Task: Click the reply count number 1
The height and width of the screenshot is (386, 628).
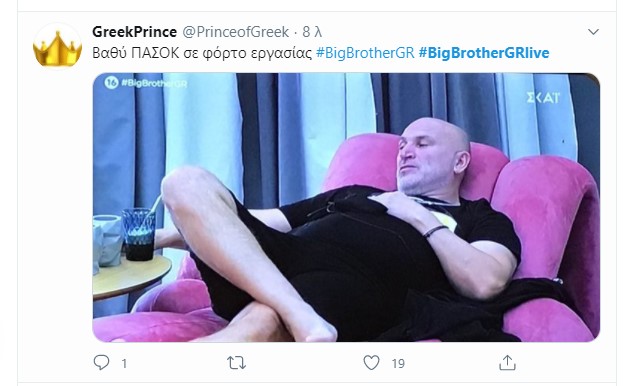Action: [124, 364]
